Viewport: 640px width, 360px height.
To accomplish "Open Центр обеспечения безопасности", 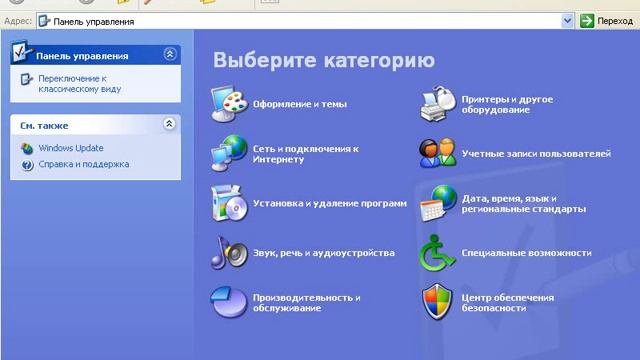I will click(x=508, y=303).
